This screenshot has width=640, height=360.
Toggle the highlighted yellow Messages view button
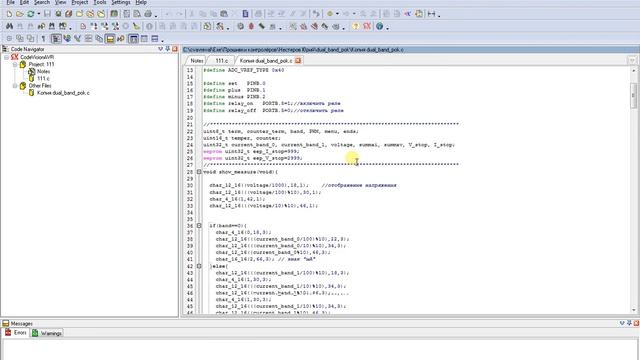(x=110, y=38)
